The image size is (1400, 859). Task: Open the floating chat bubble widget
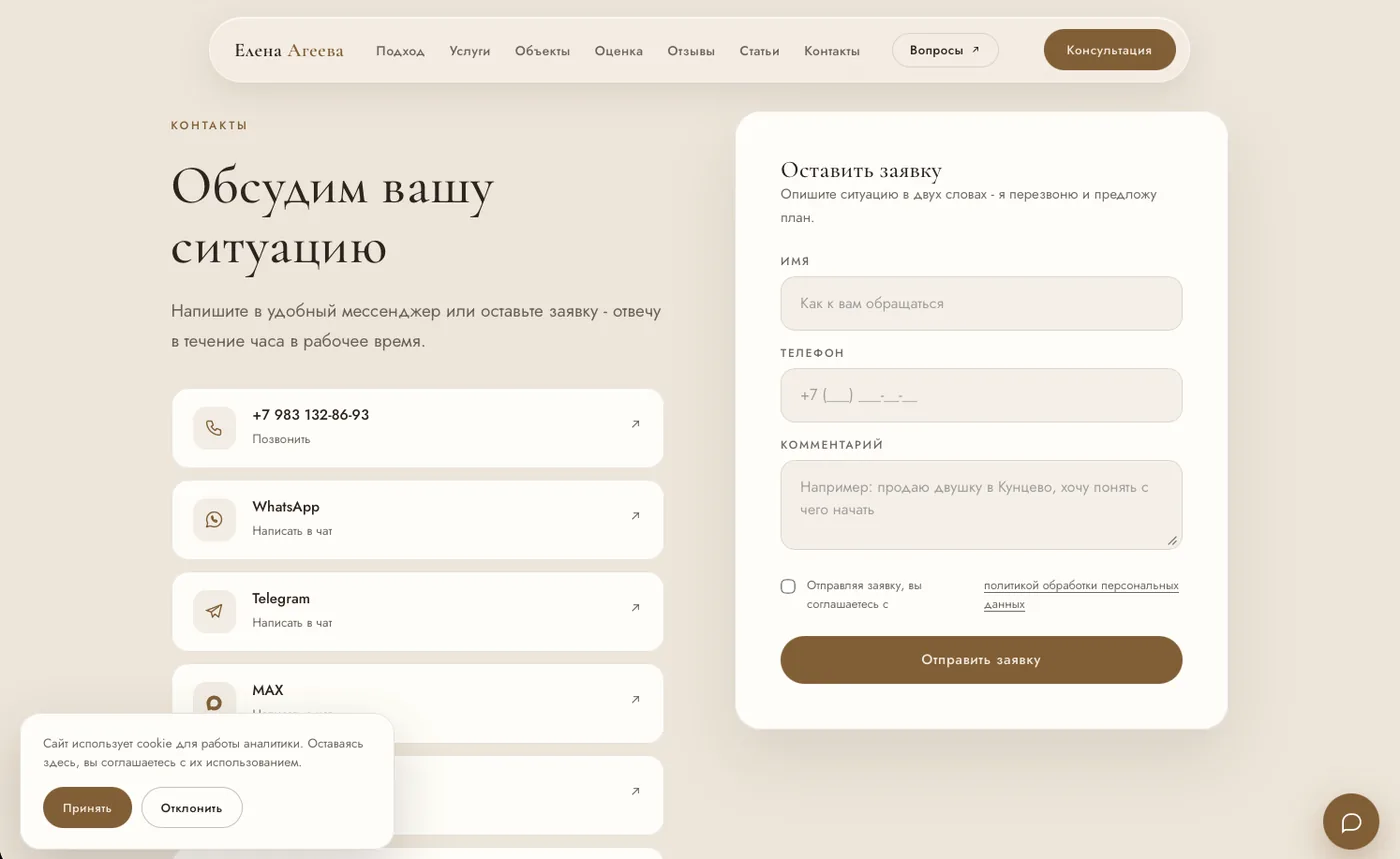click(x=1351, y=822)
